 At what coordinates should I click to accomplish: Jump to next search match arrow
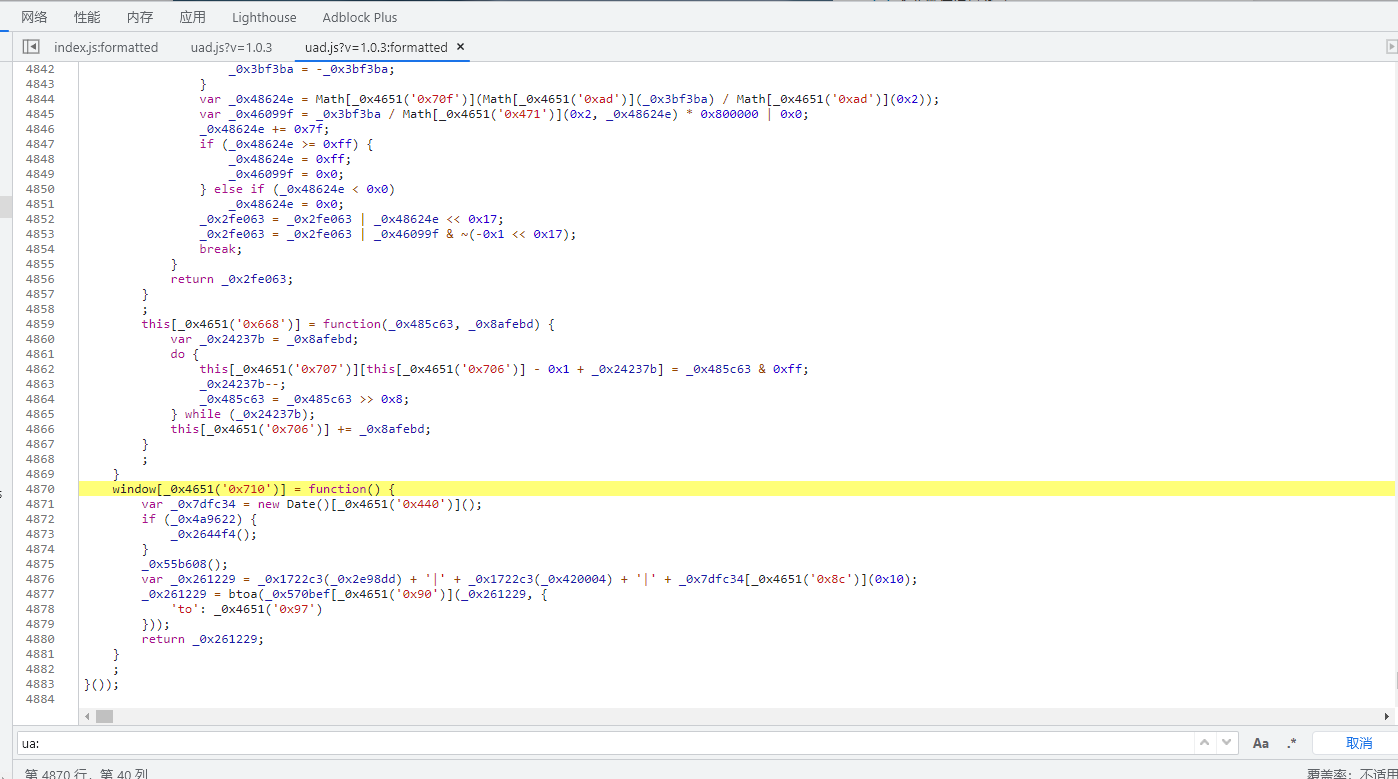1227,743
